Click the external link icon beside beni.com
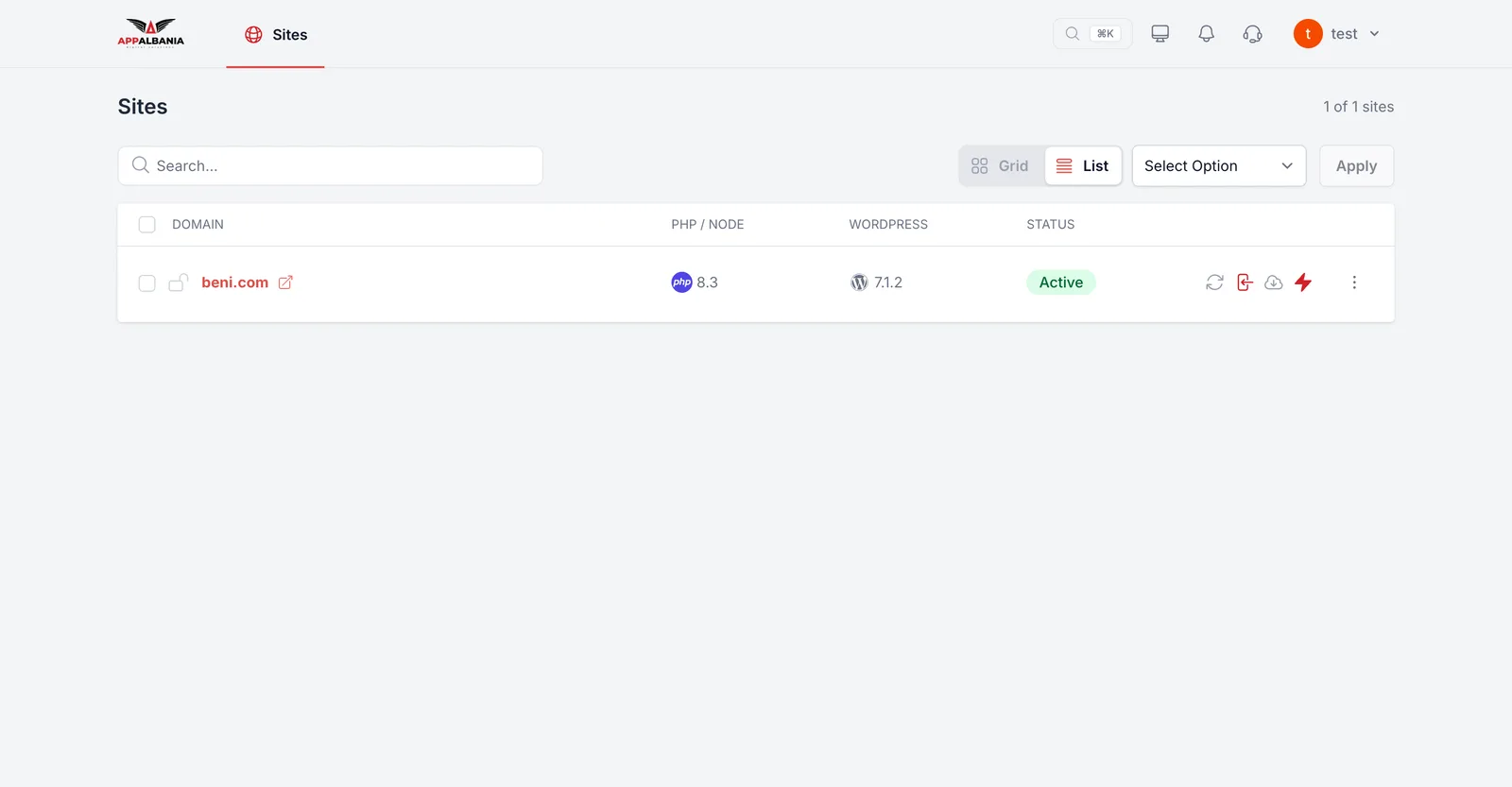The height and width of the screenshot is (787, 1512). coord(285,282)
